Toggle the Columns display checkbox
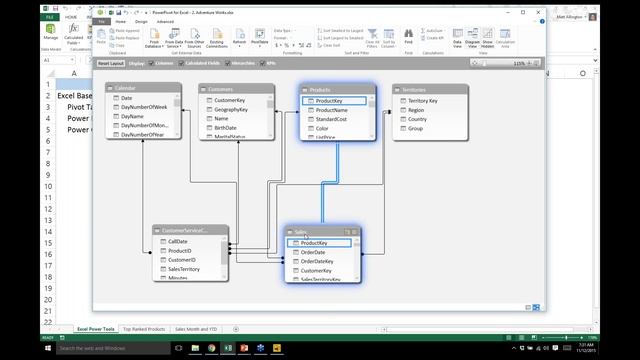Image resolution: width=640 pixels, height=360 pixels. point(151,63)
